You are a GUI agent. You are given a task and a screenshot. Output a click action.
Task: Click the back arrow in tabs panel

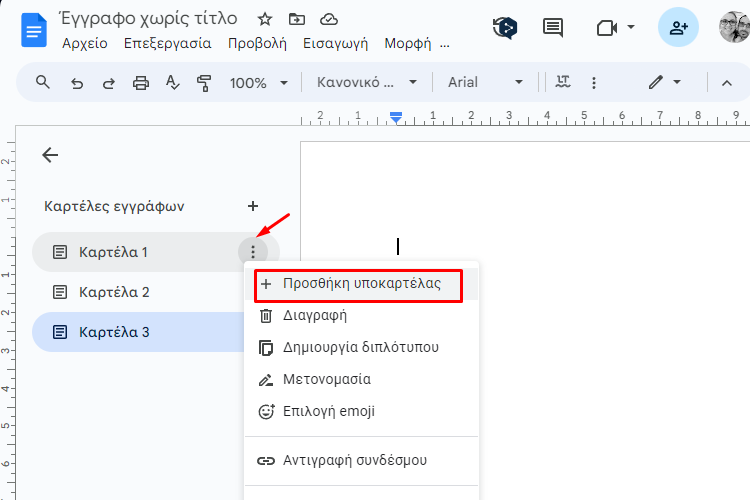click(50, 155)
